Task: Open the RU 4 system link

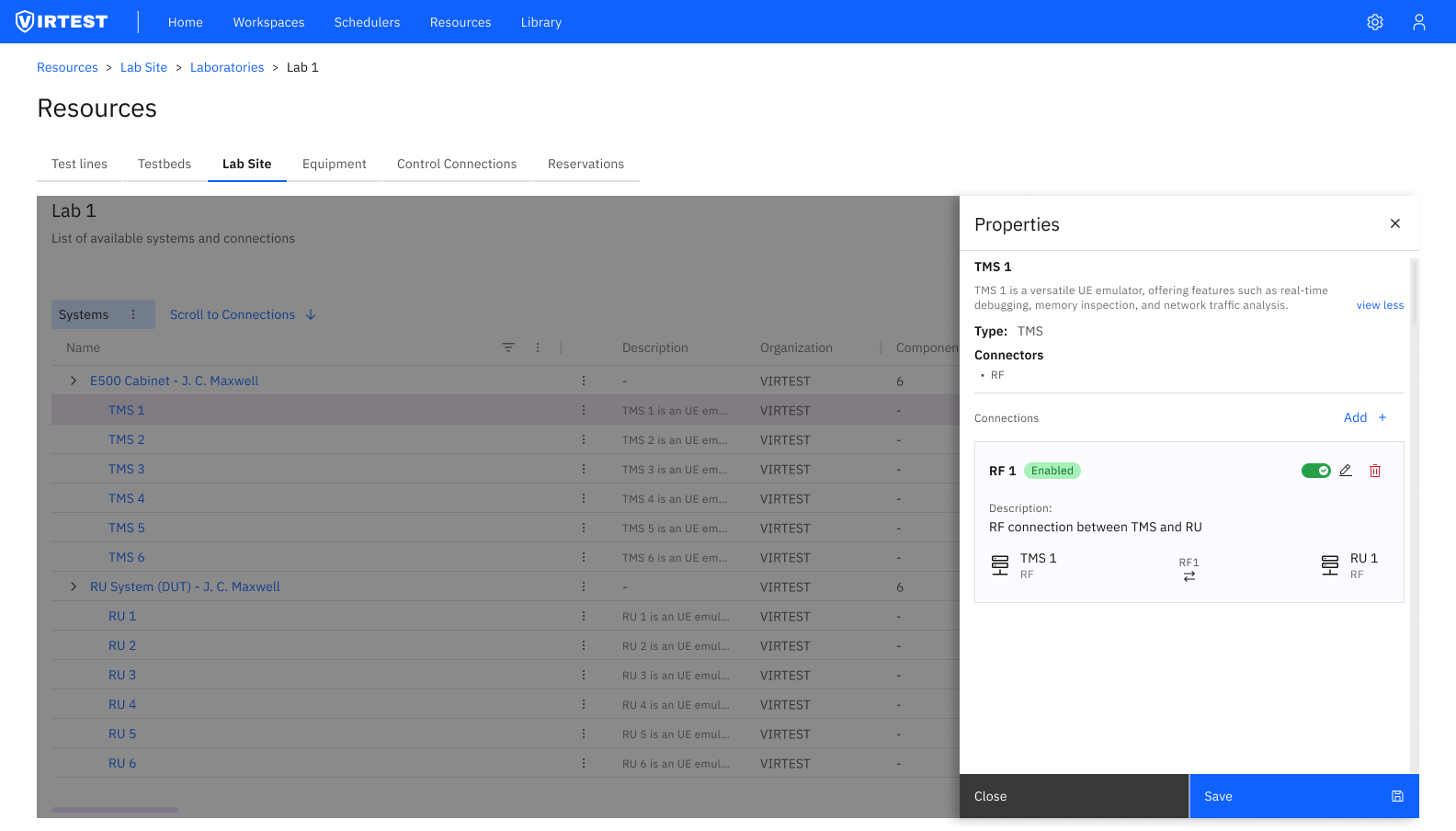Action: pos(122,704)
